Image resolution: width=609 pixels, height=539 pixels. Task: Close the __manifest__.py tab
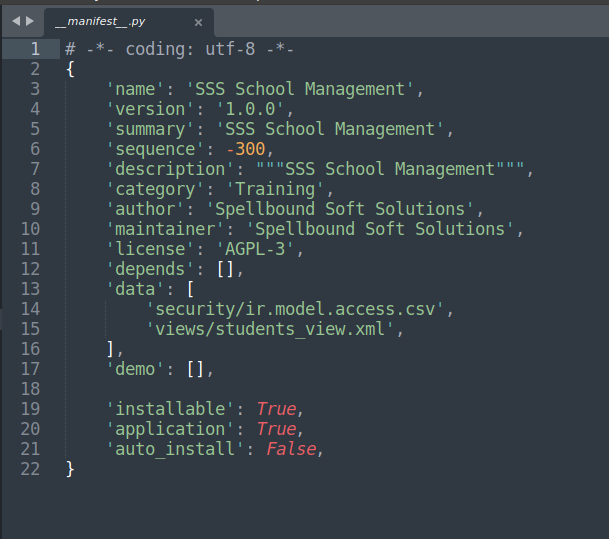(x=199, y=22)
